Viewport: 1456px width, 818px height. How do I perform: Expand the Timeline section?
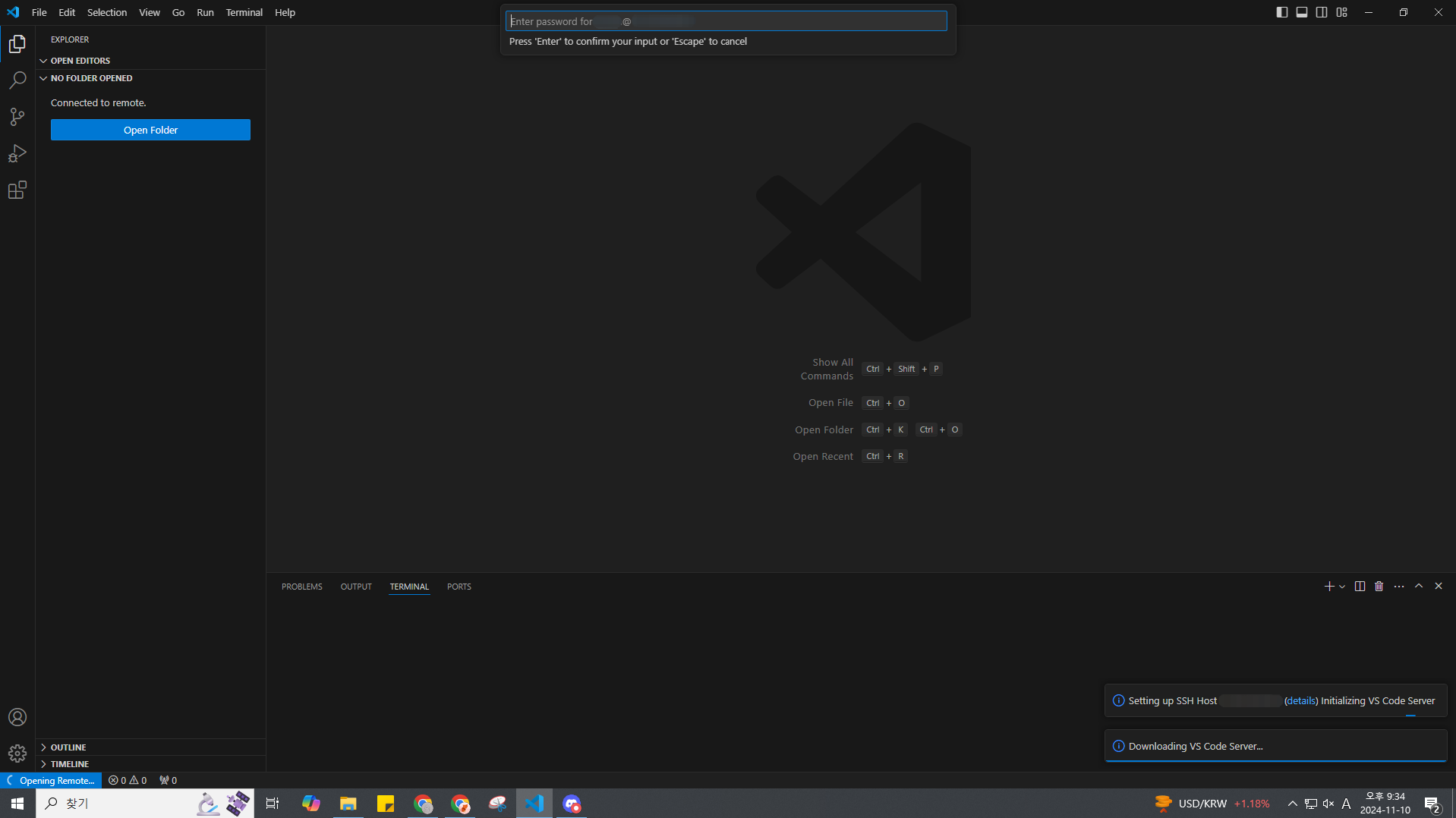150,764
